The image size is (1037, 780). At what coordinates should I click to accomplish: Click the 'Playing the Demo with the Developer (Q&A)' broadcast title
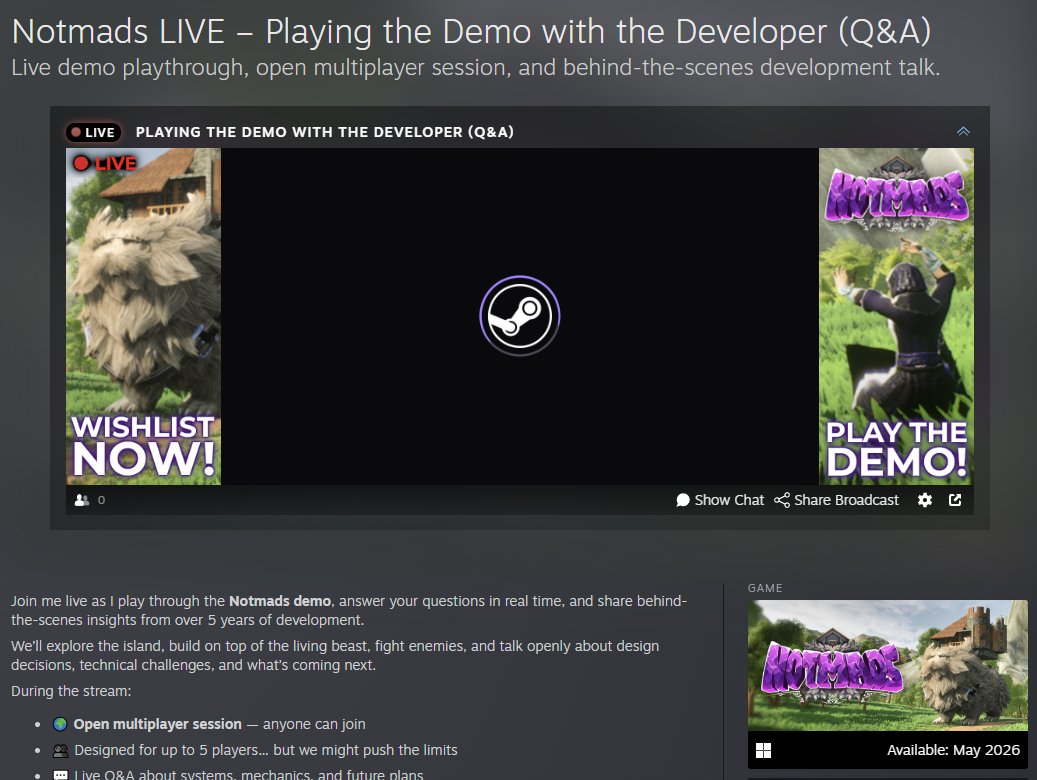click(325, 132)
